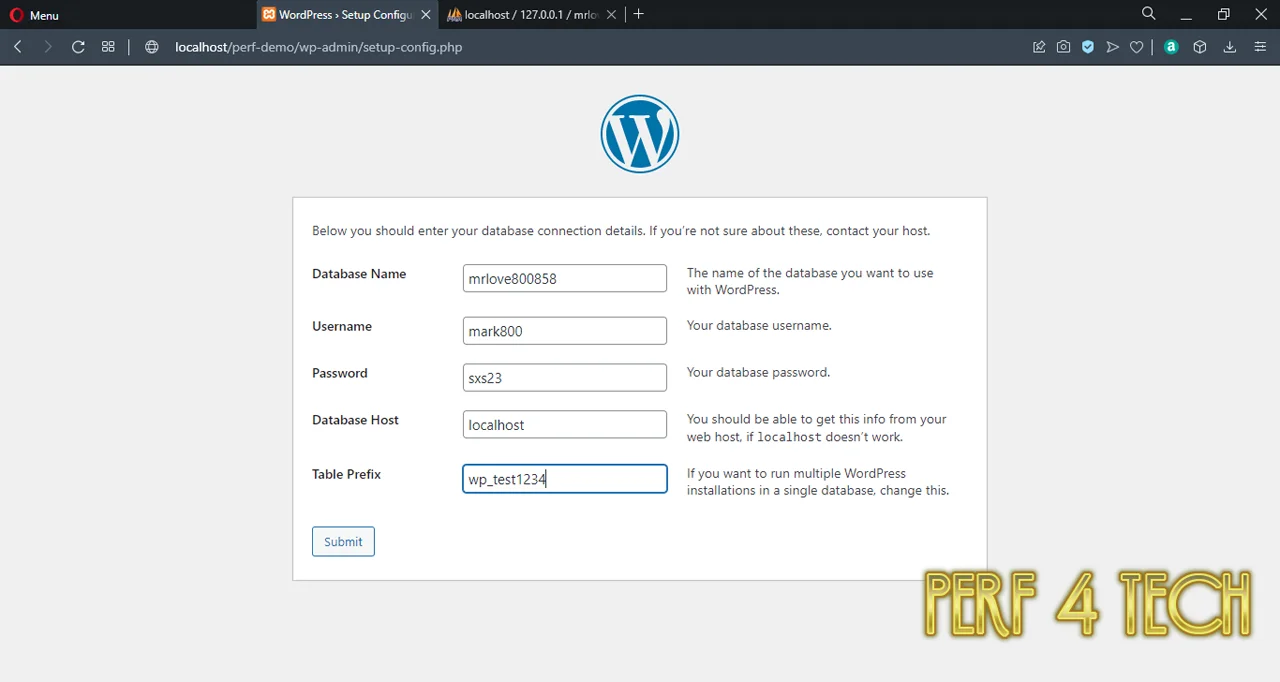Click the Password label
Screen dimensions: 1280x682
pos(340,373)
